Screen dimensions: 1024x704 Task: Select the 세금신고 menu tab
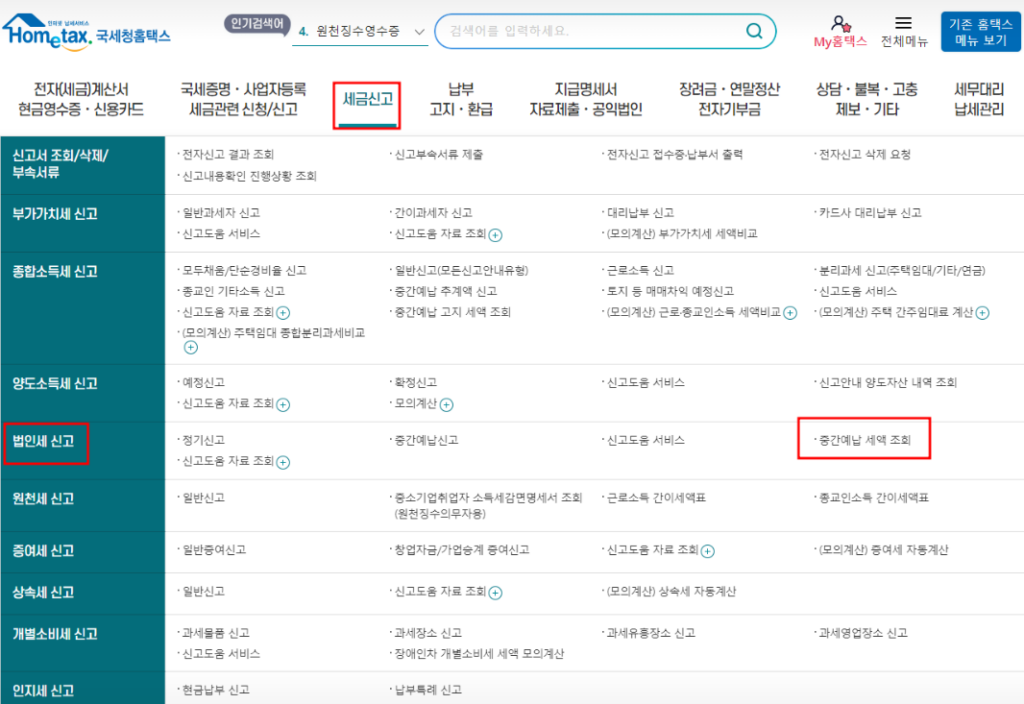(x=368, y=99)
